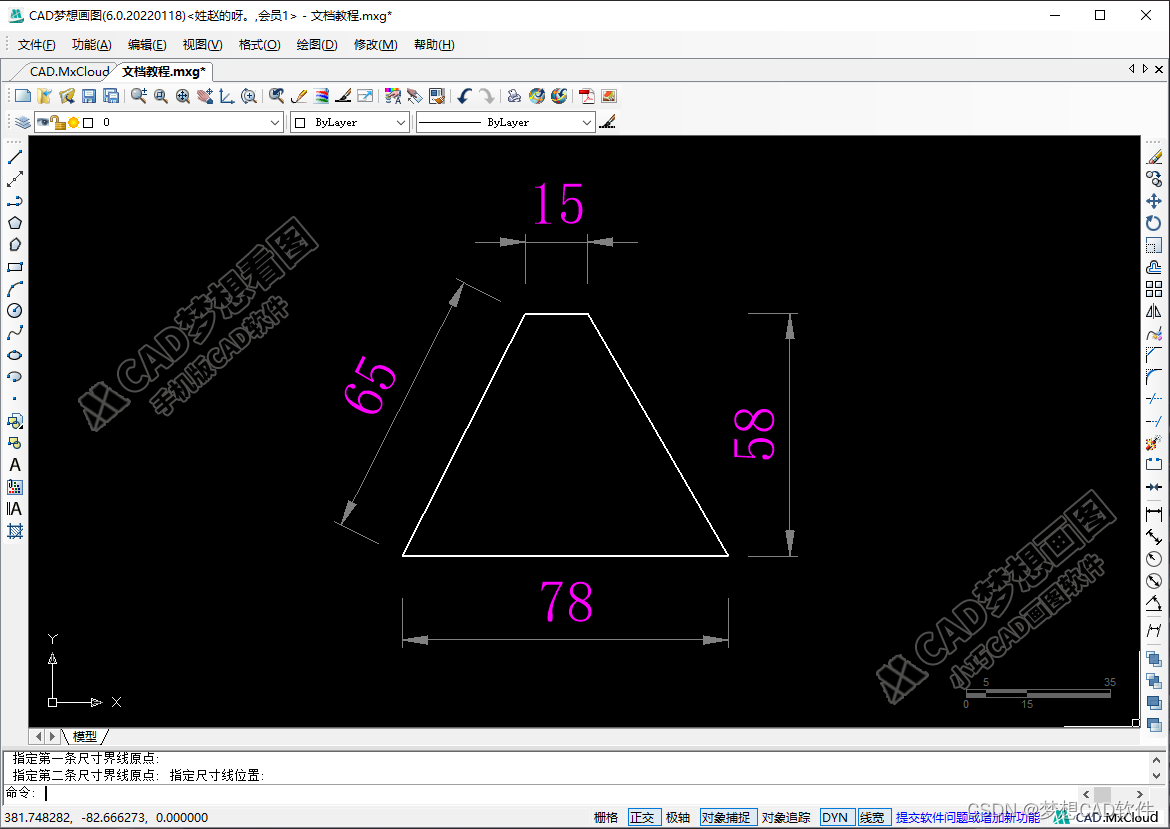Viewport: 1170px width, 829px height.
Task: Click the Angular dimension tool
Action: tap(1154, 603)
